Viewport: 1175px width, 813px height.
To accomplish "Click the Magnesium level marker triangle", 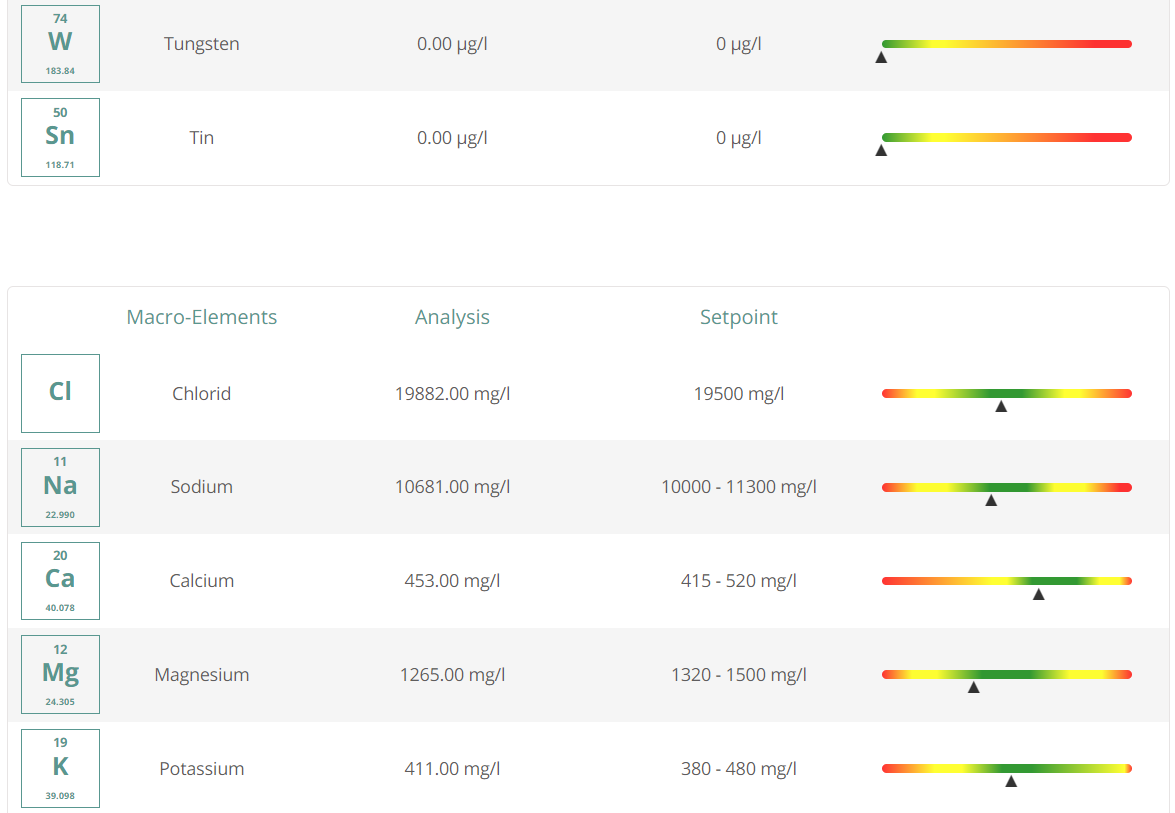I will click(973, 687).
